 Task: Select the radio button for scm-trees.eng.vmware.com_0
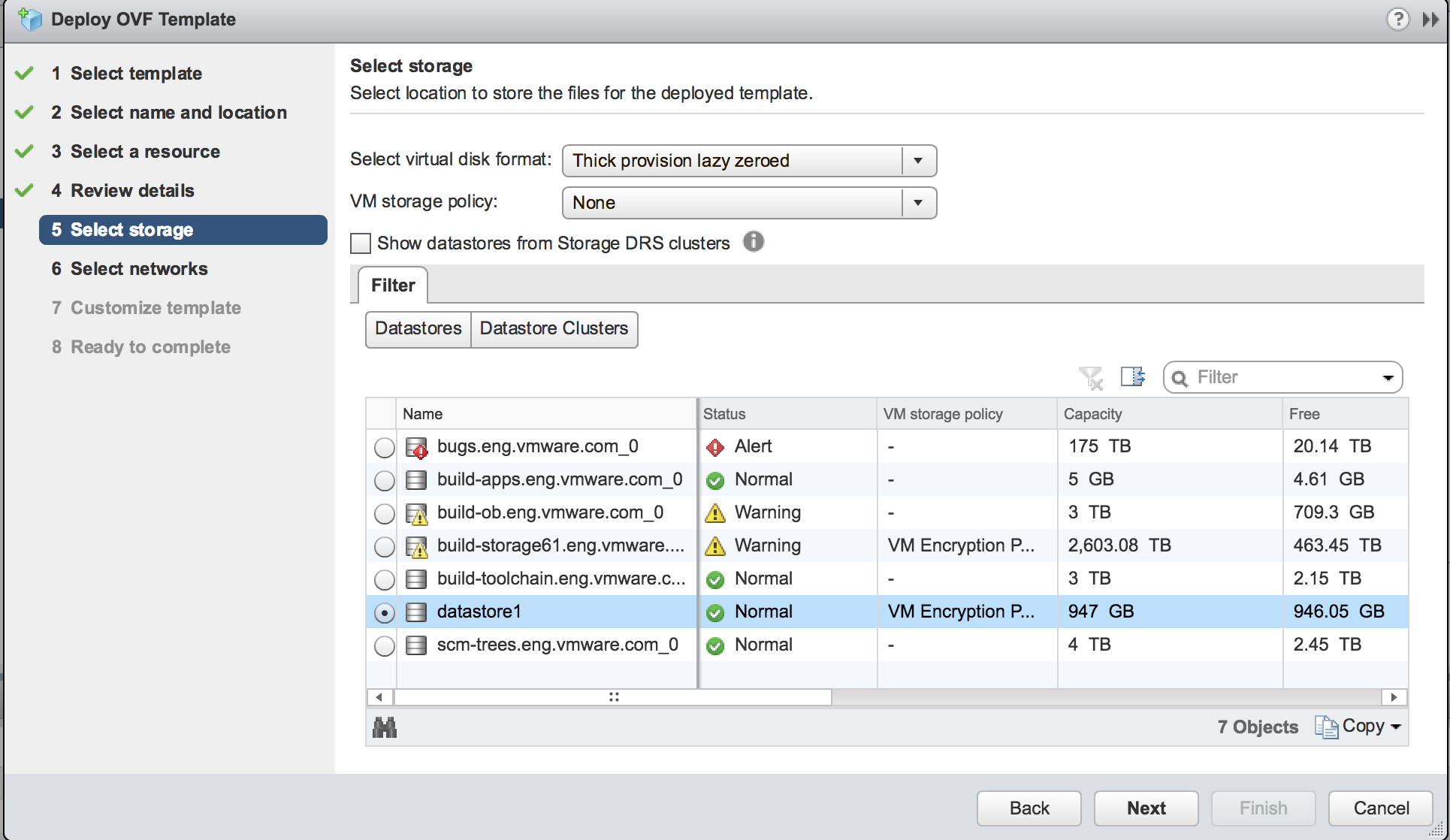click(x=385, y=644)
